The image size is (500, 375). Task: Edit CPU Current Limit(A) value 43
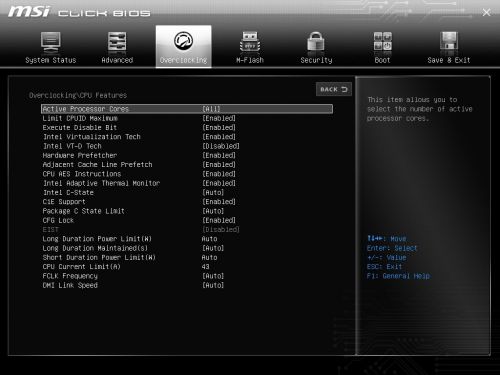pyautogui.click(x=206, y=267)
